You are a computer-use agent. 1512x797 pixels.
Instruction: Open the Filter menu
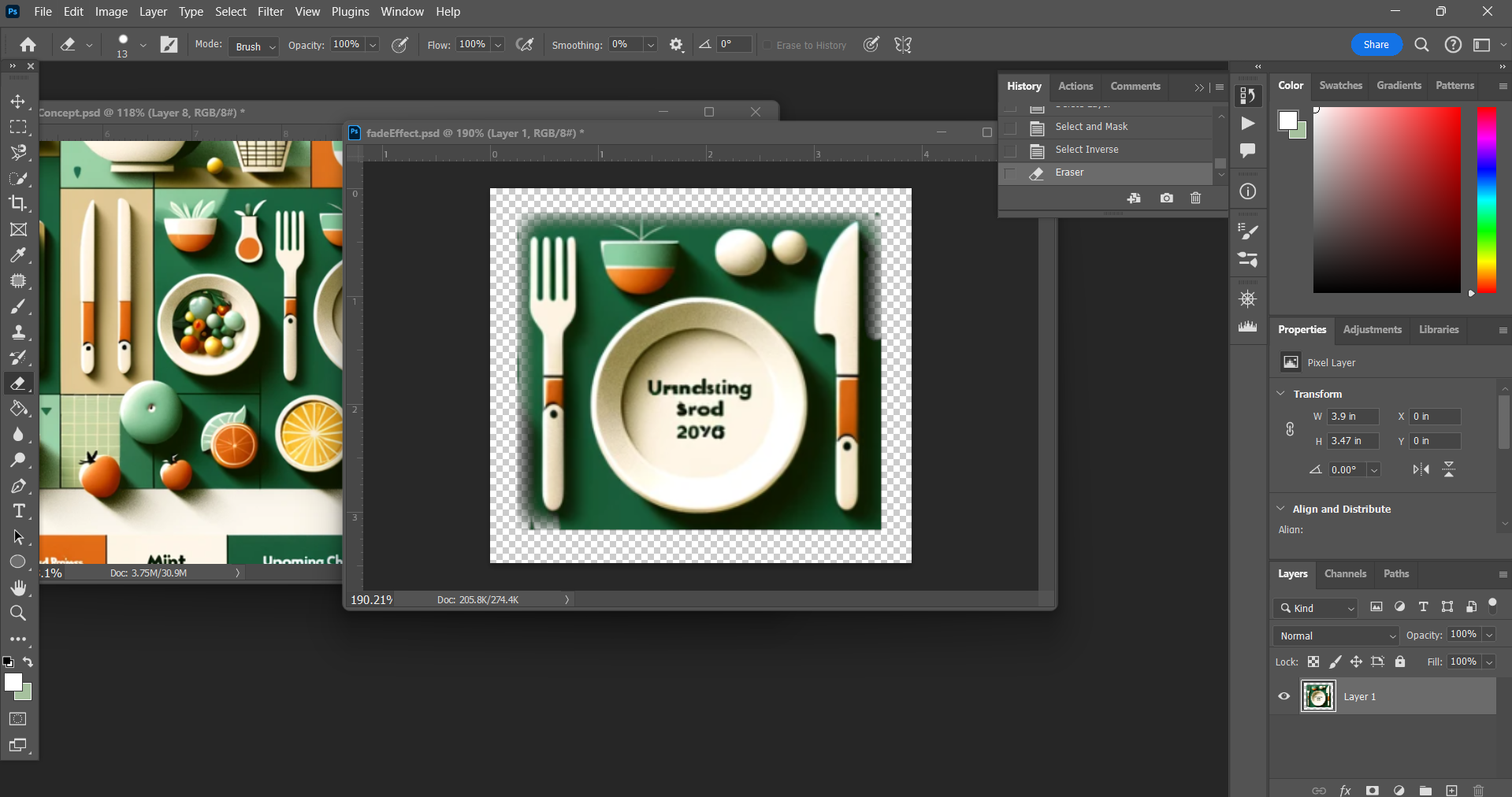point(269,11)
